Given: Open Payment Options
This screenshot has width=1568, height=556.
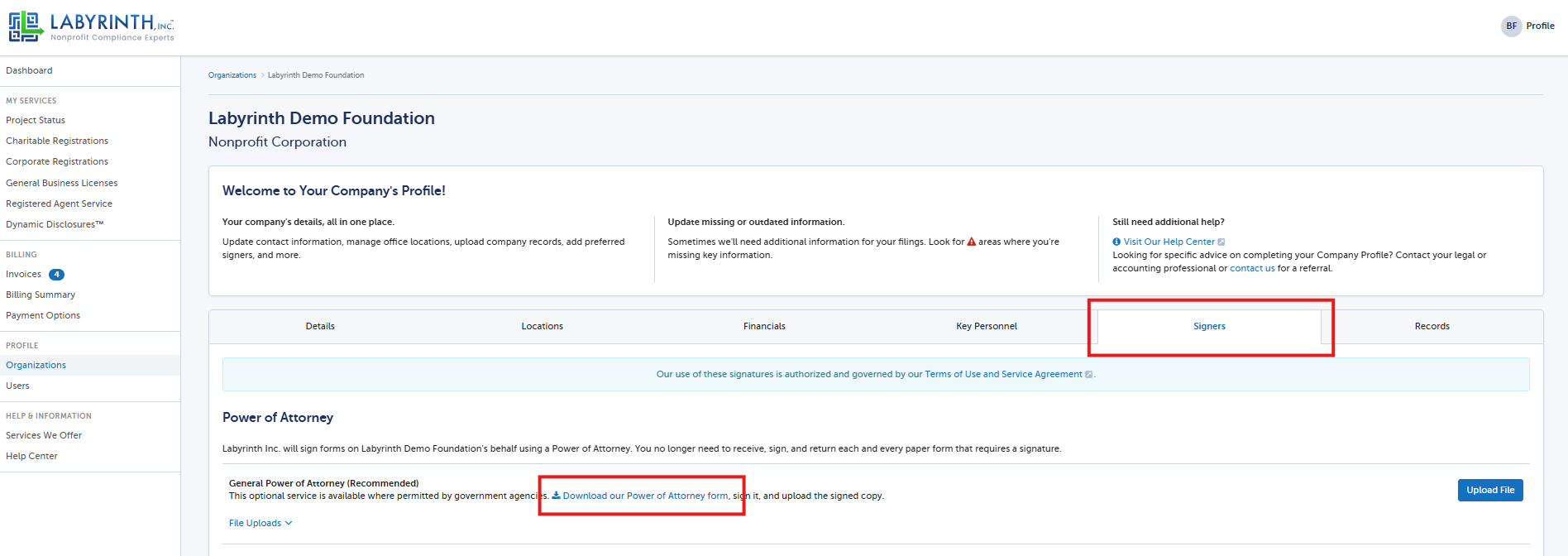Looking at the screenshot, I should coord(43,315).
